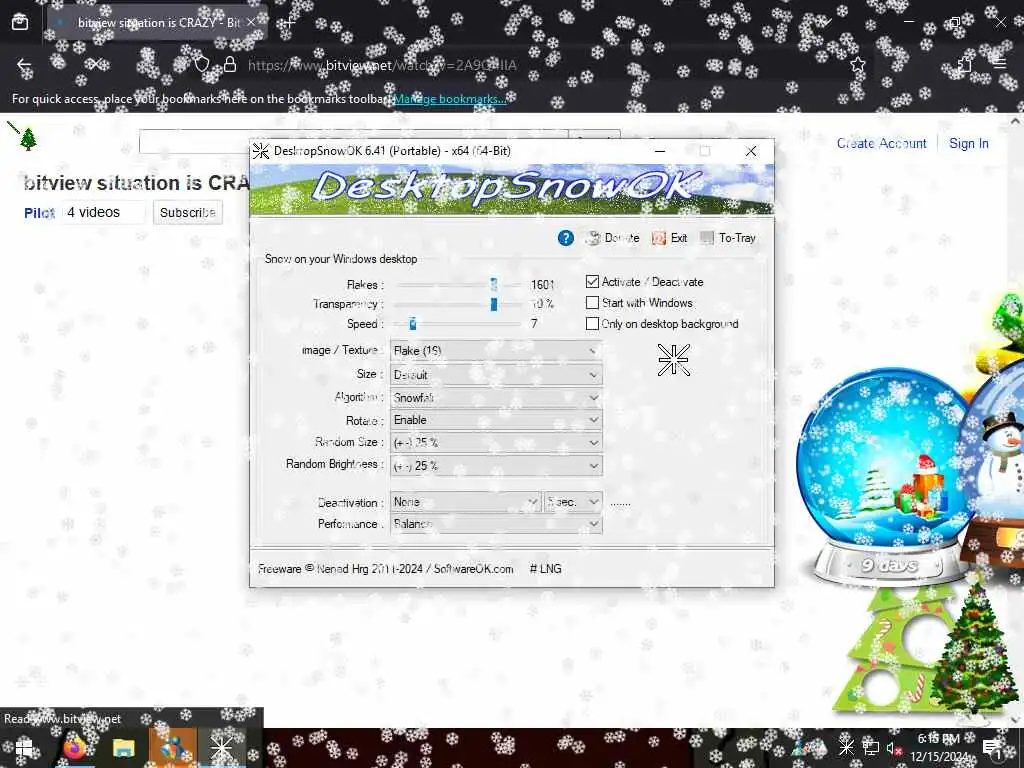This screenshot has height=768, width=1024.
Task: Click the # LNG language menu
Action: [545, 569]
